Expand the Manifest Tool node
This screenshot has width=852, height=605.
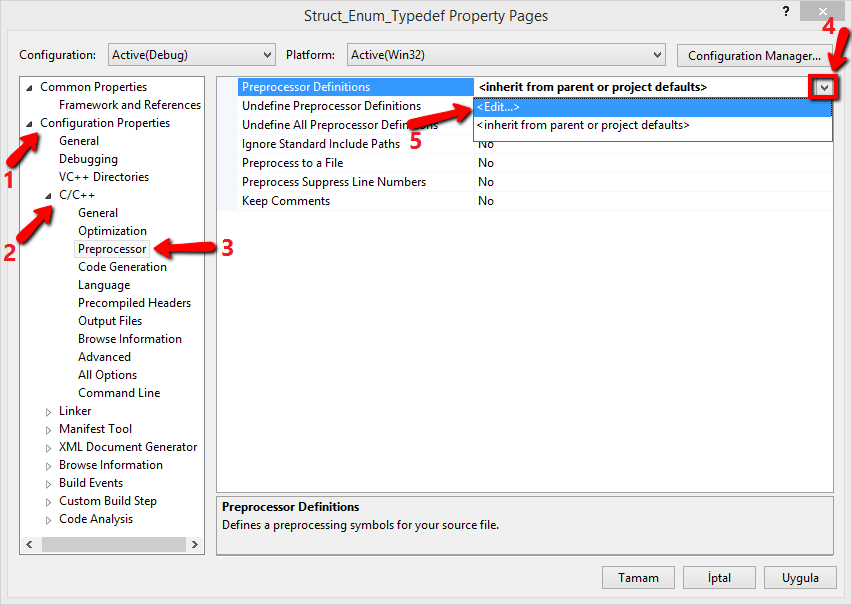pyautogui.click(x=48, y=429)
